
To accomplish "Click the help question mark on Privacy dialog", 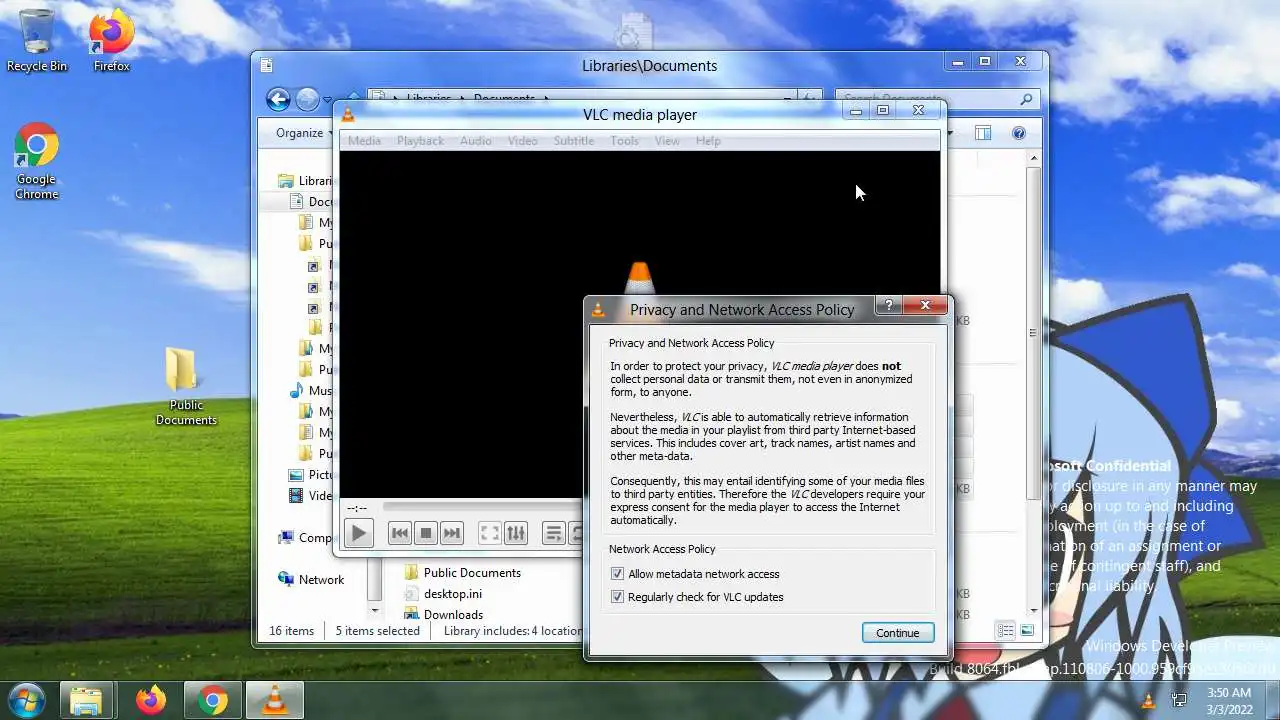I will click(x=889, y=305).
